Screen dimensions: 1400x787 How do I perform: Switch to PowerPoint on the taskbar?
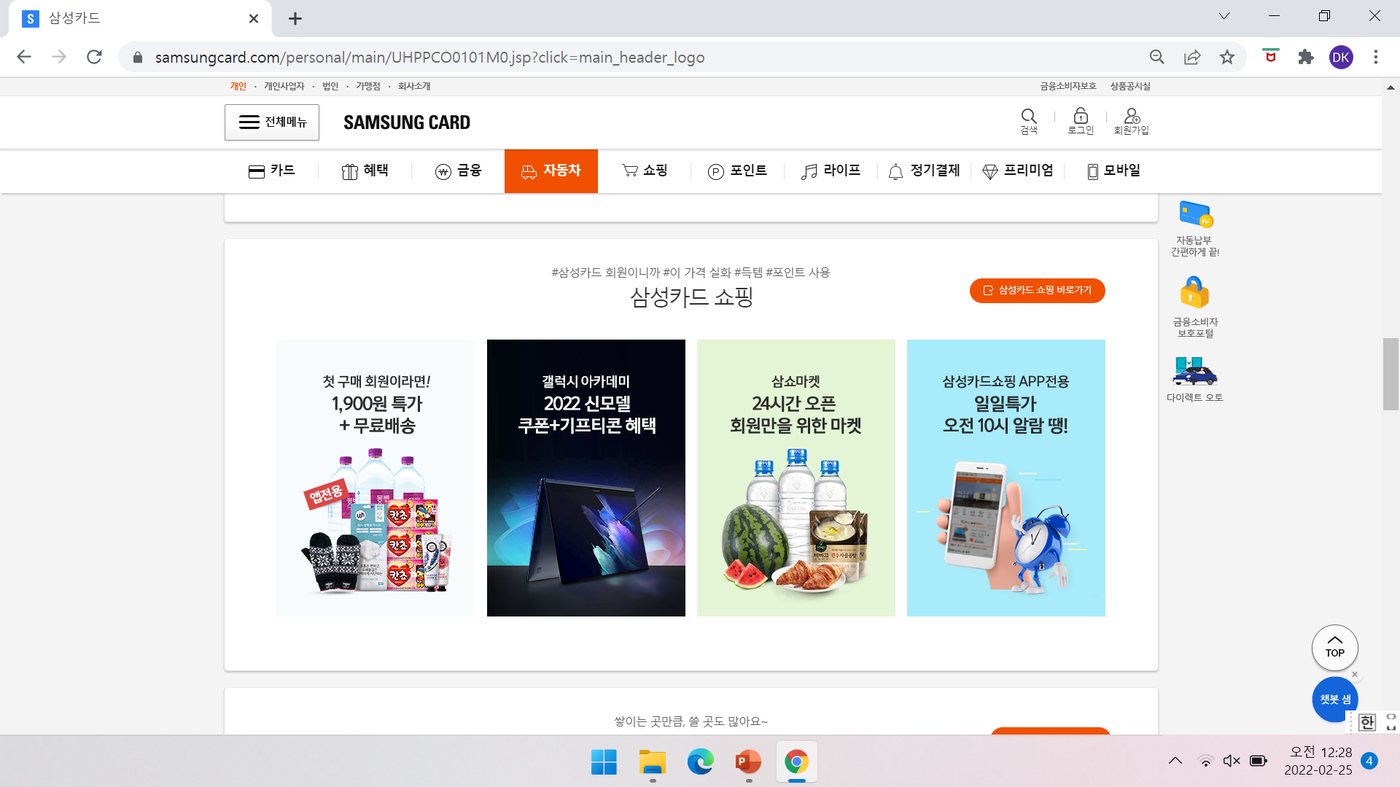tap(748, 762)
